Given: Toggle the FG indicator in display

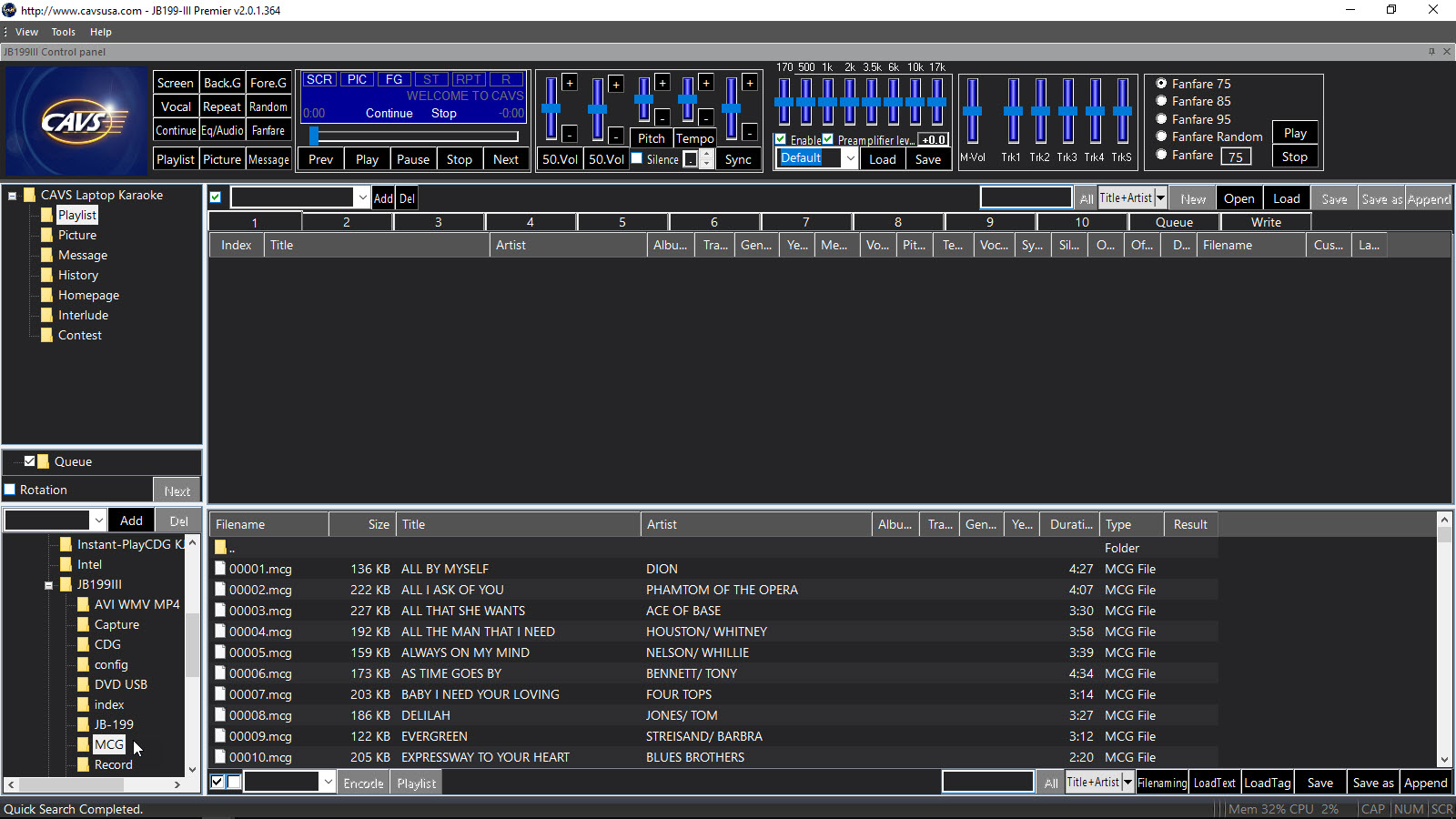Looking at the screenshot, I should click(x=394, y=80).
